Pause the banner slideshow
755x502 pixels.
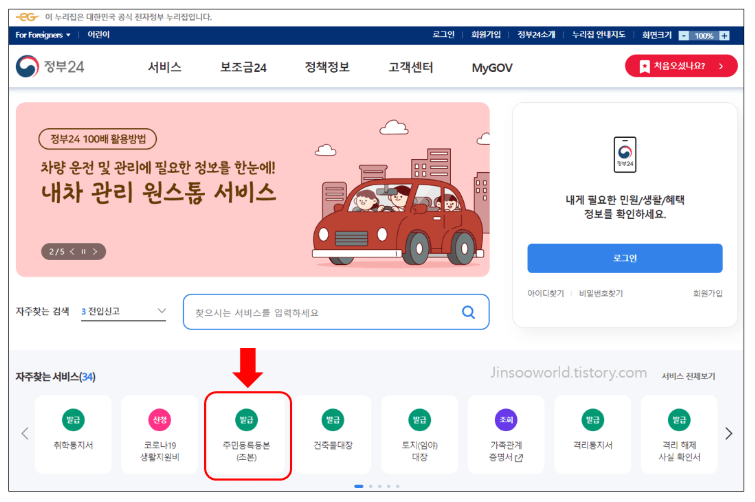coord(83,251)
